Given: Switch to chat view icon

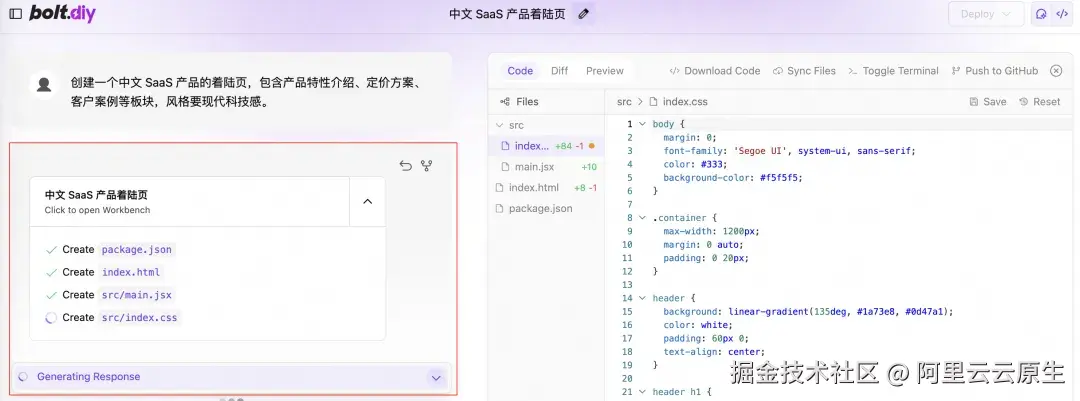Looking at the screenshot, I should click(1041, 14).
